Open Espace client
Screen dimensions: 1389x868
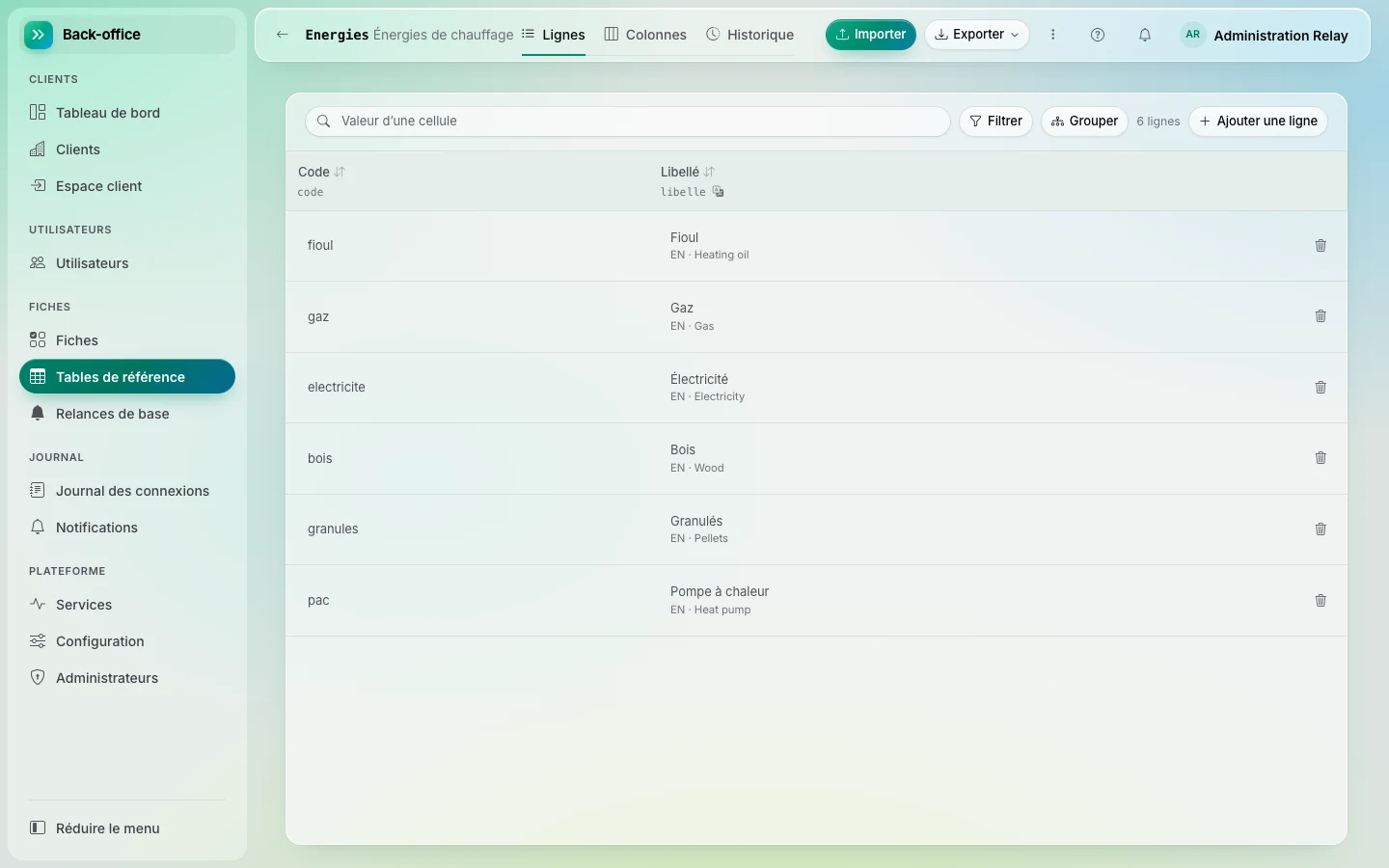[x=127, y=186]
